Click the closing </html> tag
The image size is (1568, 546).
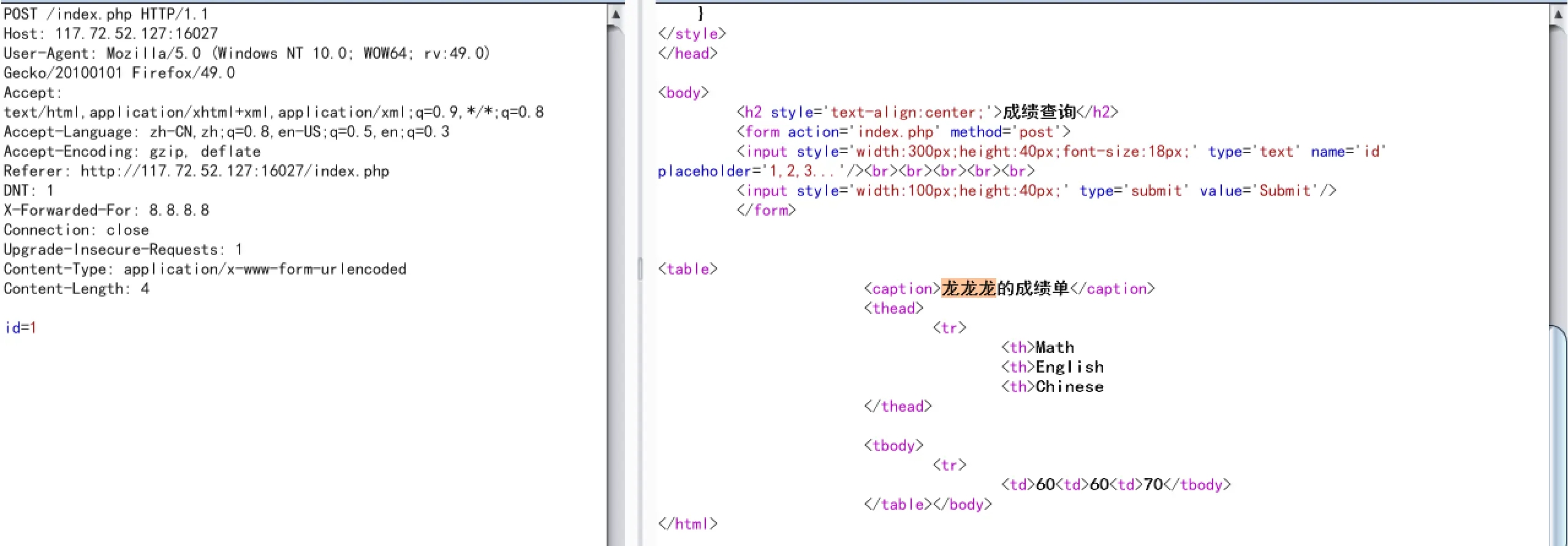point(687,524)
